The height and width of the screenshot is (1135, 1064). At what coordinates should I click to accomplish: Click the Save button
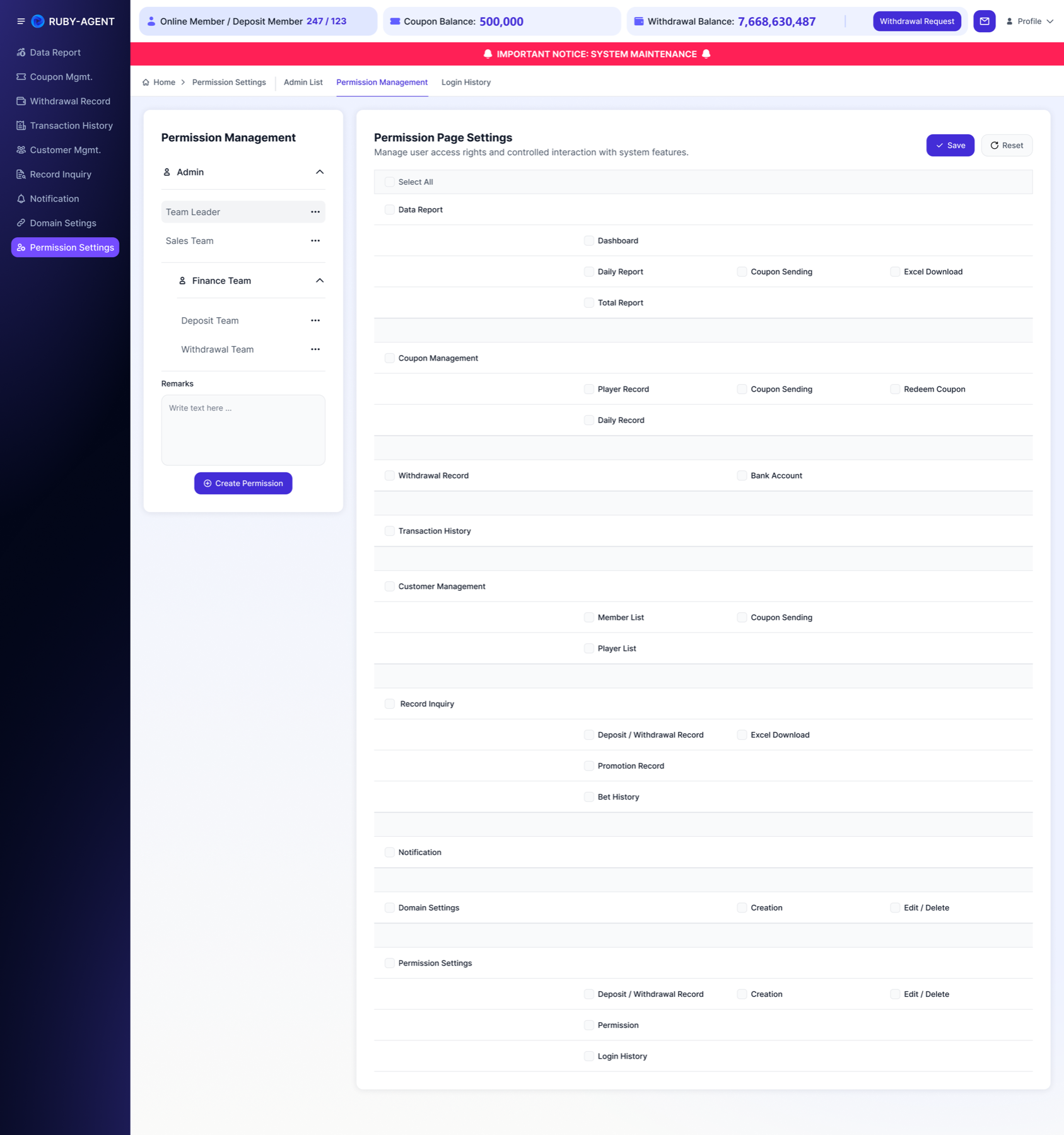[950, 146]
